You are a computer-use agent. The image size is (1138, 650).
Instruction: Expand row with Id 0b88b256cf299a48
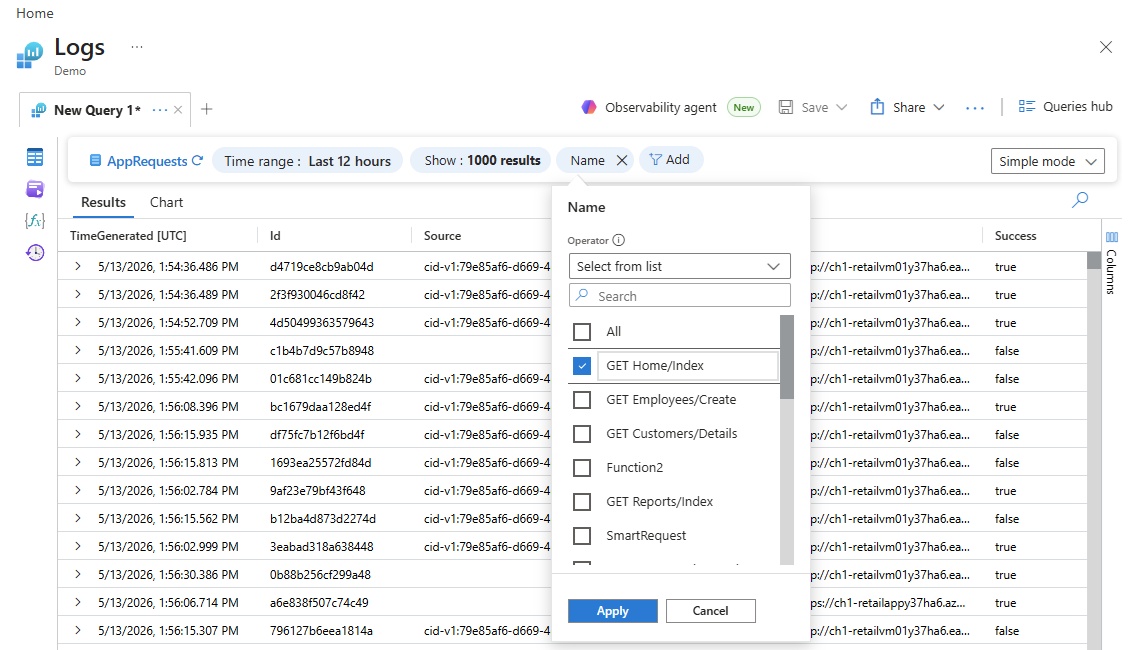point(78,575)
